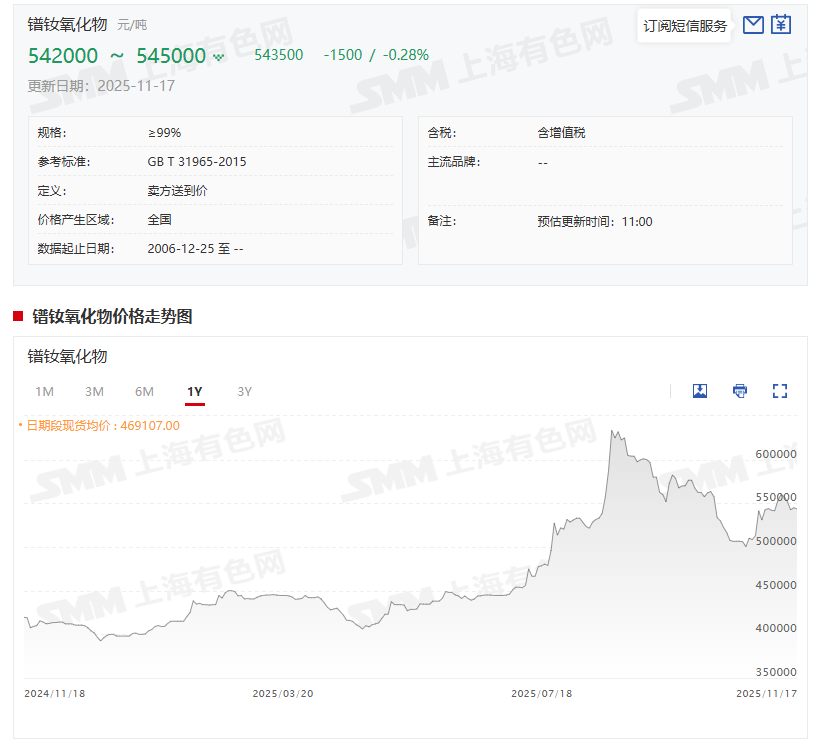The height and width of the screenshot is (750, 820).
Task: Click the 订阅短信服务 button
Action: (685, 26)
